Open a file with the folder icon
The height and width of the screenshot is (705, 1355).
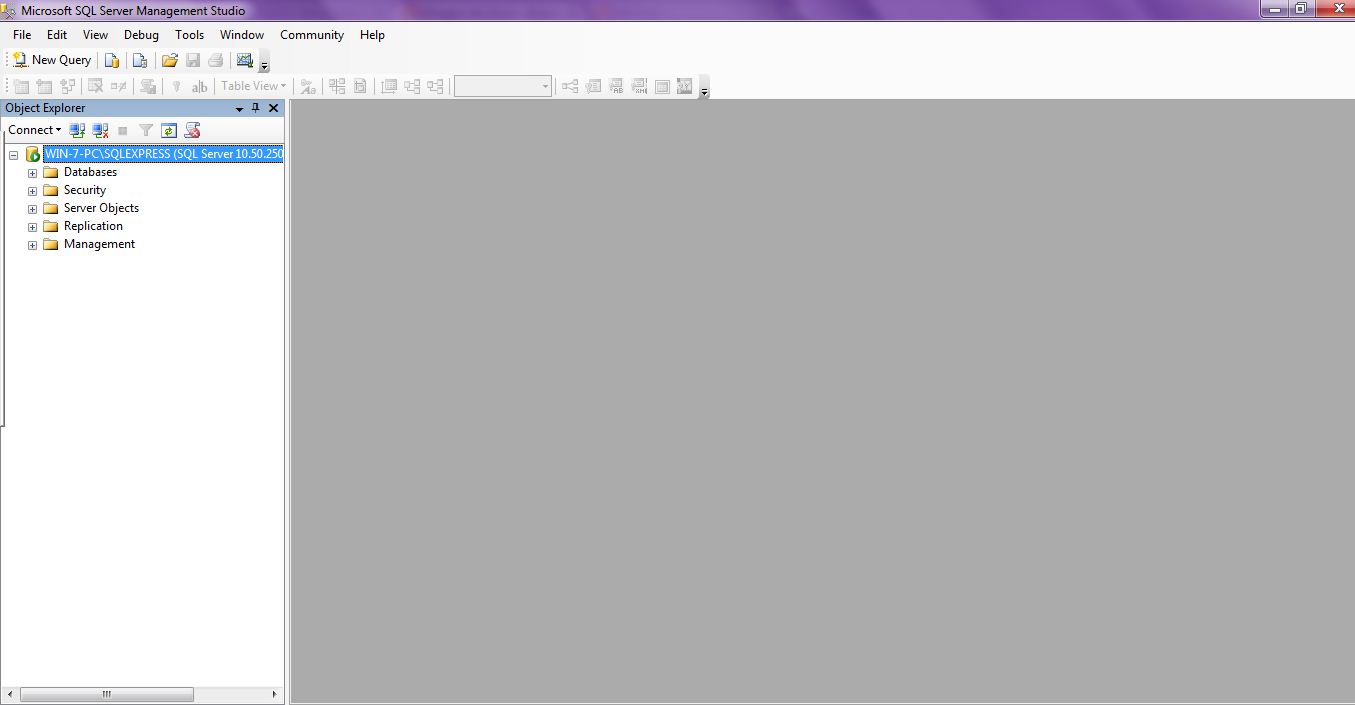[170, 60]
